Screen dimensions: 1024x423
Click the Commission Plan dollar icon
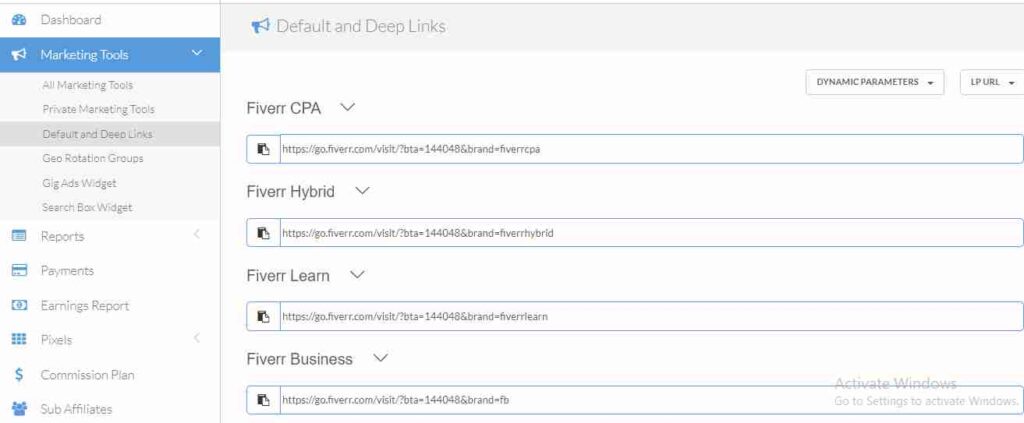[19, 375]
